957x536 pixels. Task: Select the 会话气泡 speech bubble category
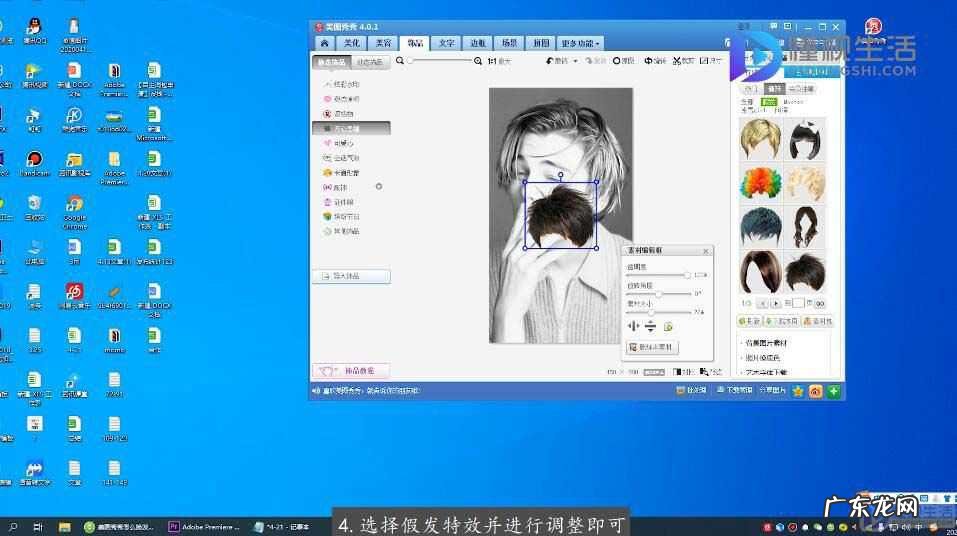coord(342,158)
